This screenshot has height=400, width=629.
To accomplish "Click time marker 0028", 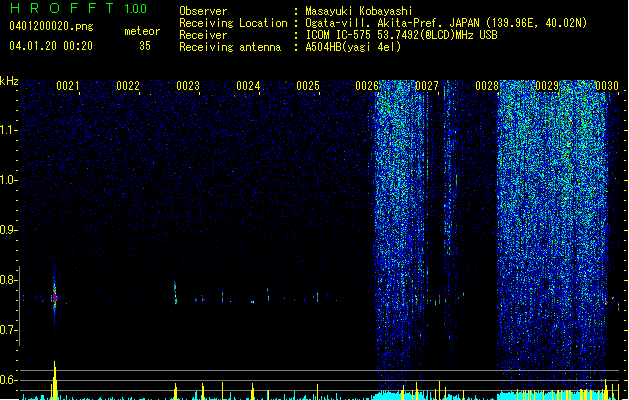I will (487, 85).
